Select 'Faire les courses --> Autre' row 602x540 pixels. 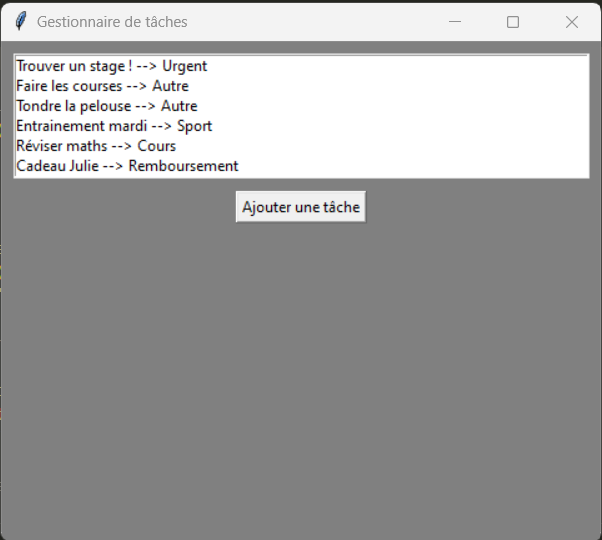301,86
